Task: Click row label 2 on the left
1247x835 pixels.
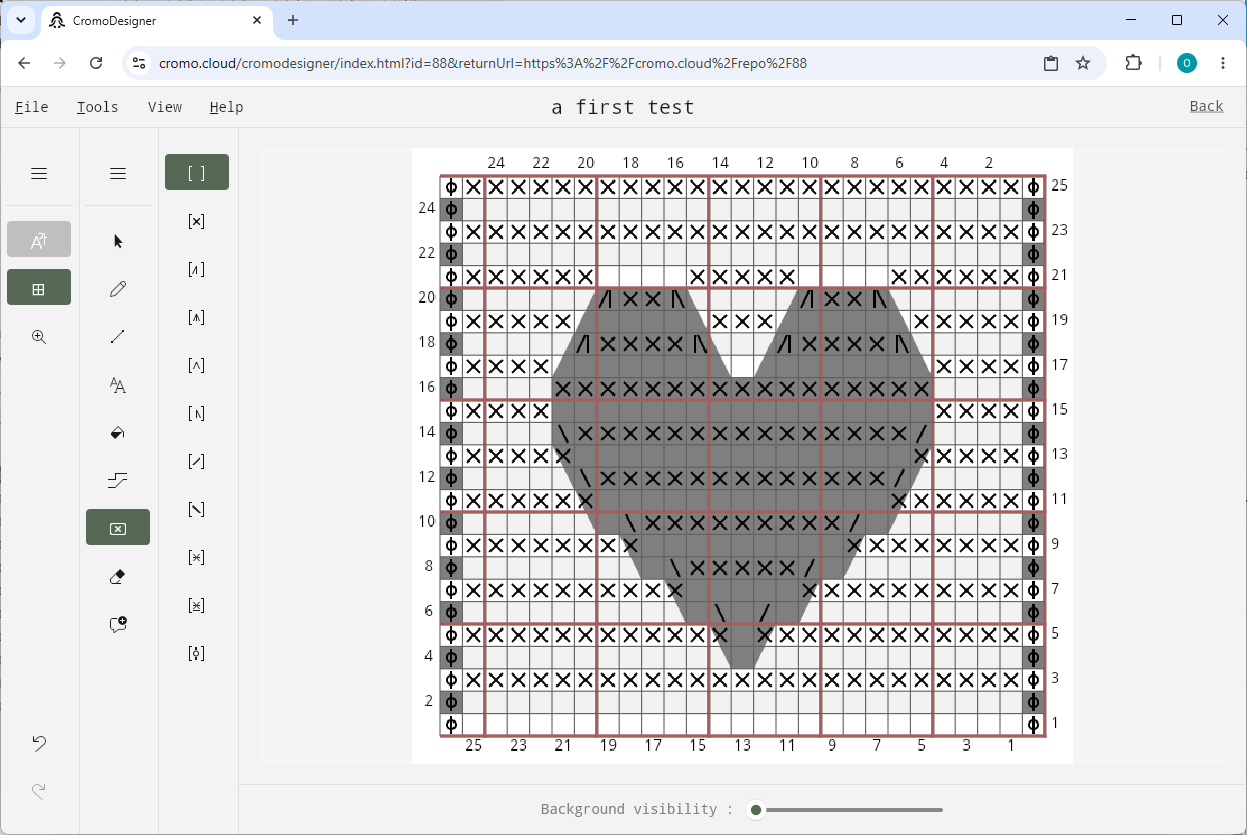Action: click(429, 700)
